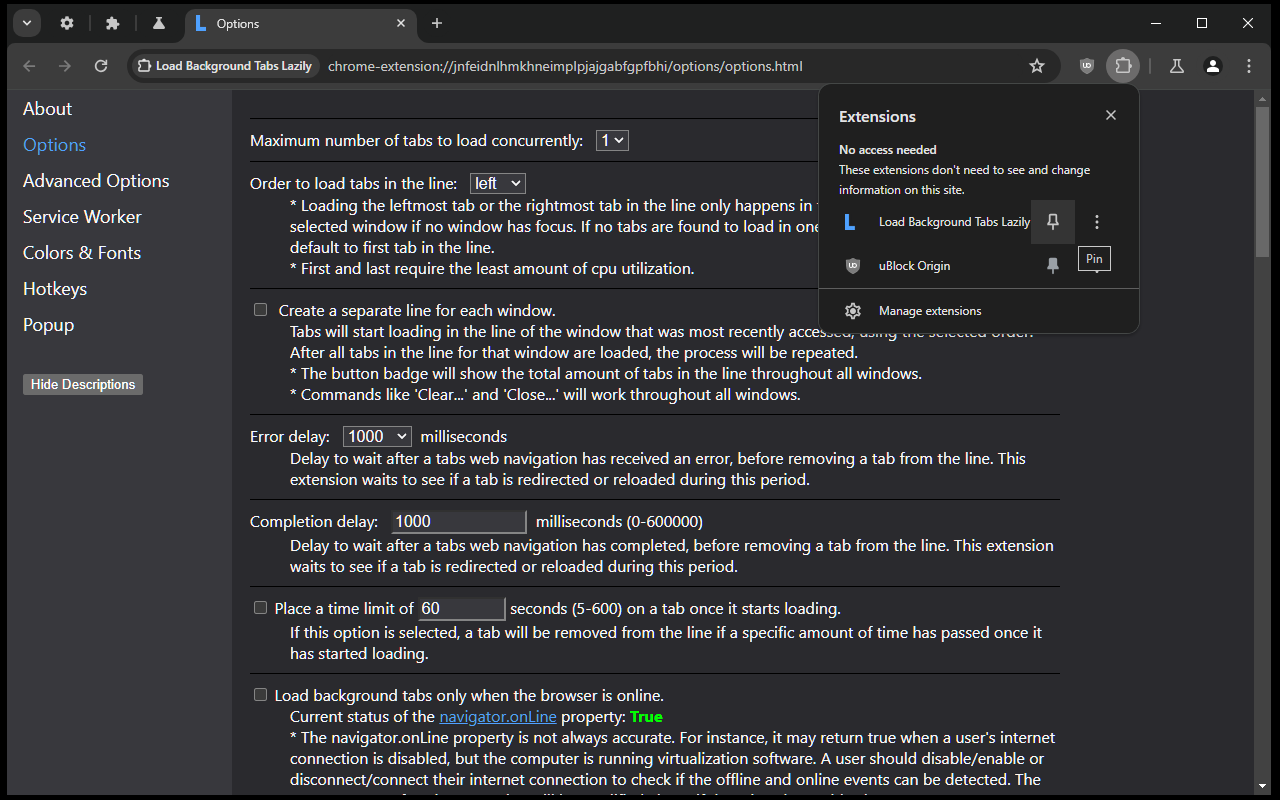The height and width of the screenshot is (800, 1280).
Task: Open the Colors & Fonts section
Action: 82,252
